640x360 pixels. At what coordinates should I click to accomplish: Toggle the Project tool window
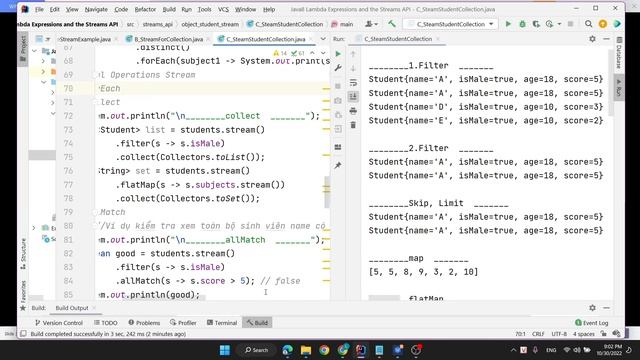click(23, 49)
